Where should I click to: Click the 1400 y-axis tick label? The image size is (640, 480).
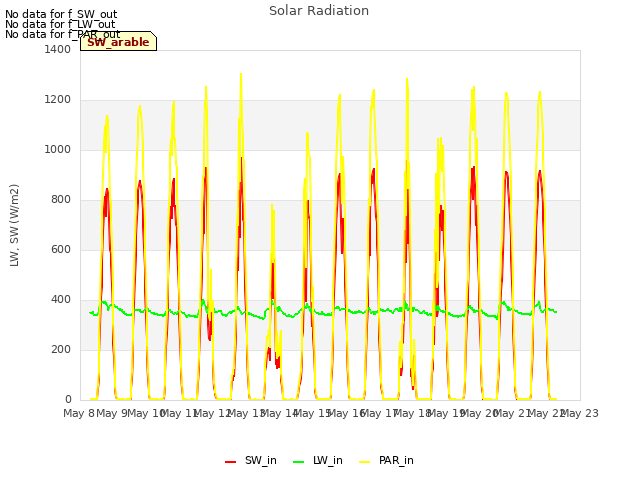pyautogui.click(x=58, y=49)
